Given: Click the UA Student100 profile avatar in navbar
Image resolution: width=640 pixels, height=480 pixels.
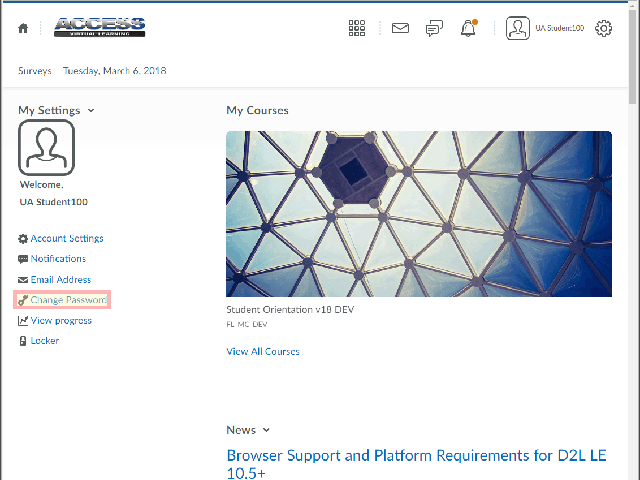Looking at the screenshot, I should (517, 28).
